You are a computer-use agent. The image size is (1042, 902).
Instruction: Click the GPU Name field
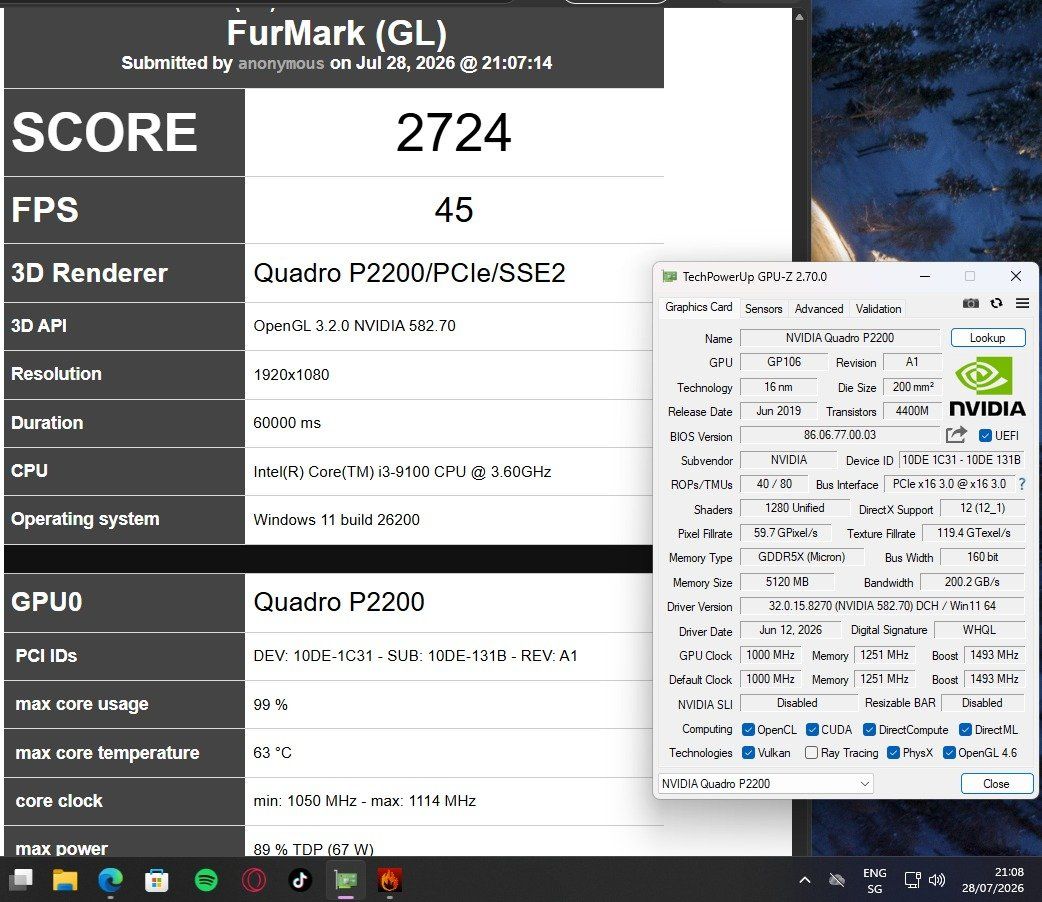coord(840,338)
